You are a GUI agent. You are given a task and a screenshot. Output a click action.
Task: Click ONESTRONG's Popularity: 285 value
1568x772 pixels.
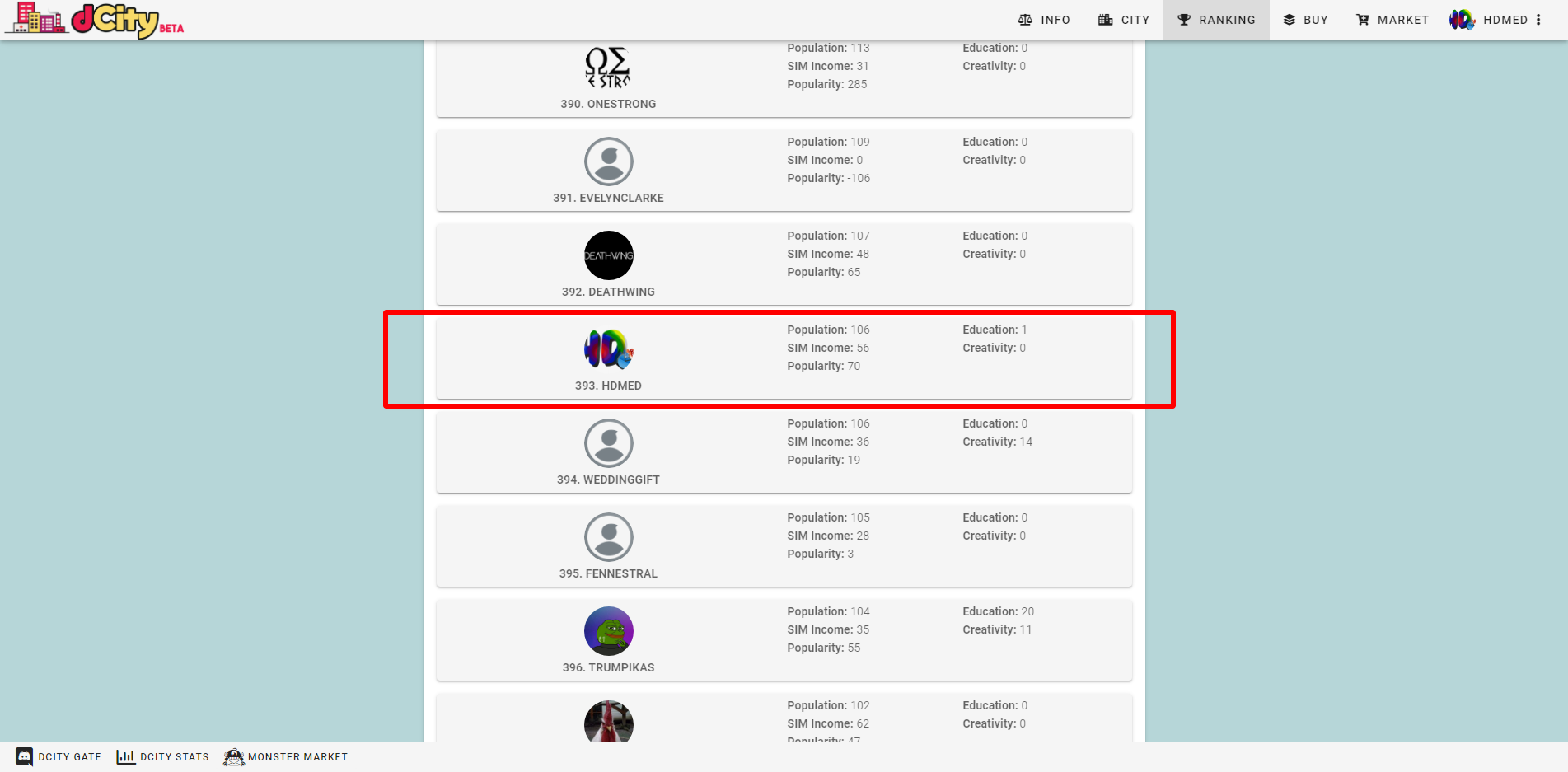(826, 84)
